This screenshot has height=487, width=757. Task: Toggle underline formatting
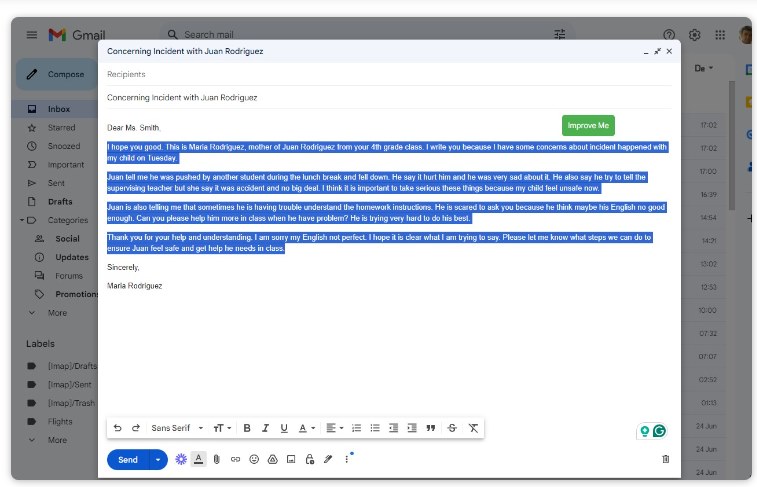(x=284, y=428)
